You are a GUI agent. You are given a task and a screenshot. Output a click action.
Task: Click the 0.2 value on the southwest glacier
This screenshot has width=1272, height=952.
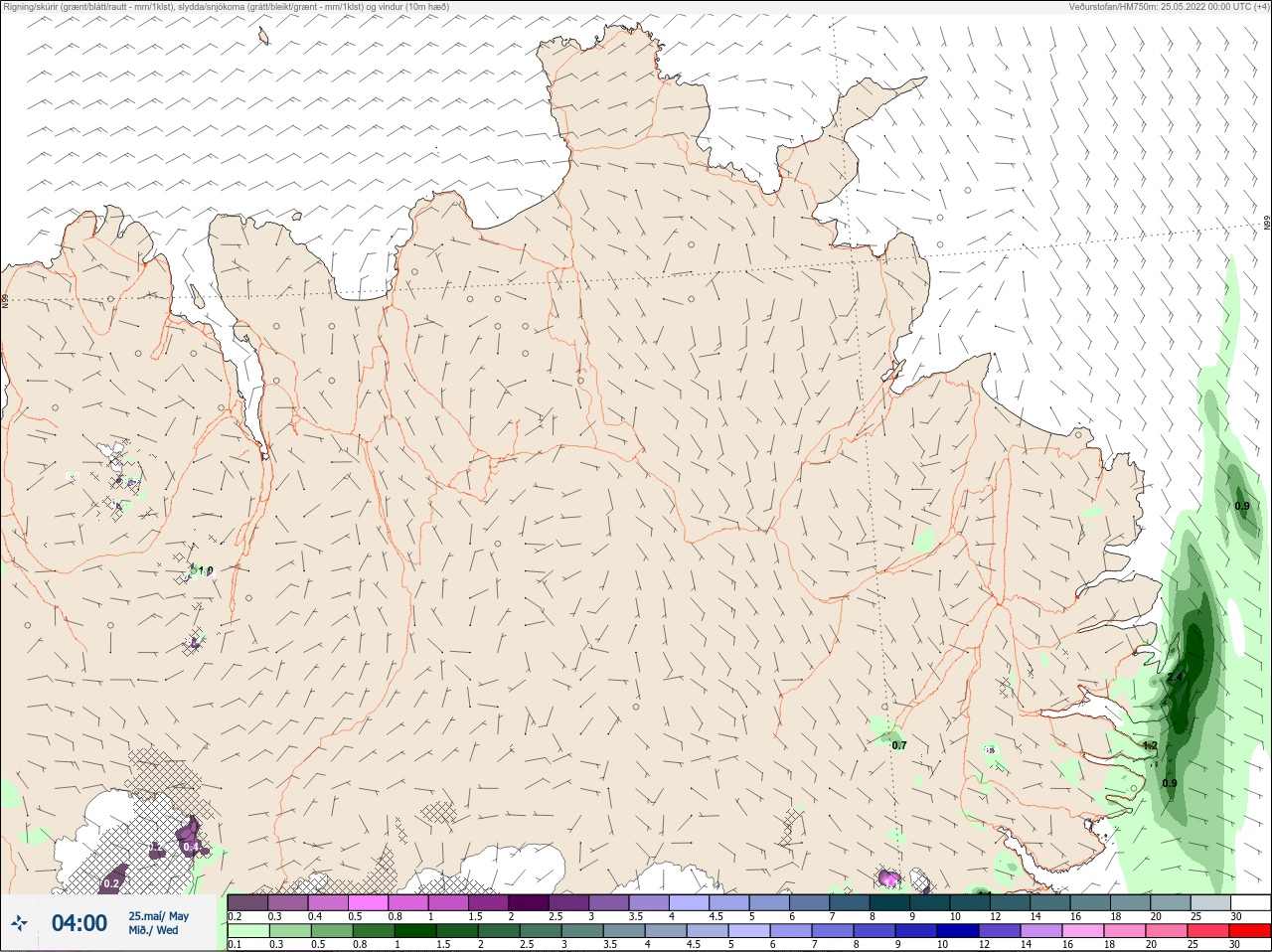tap(111, 883)
